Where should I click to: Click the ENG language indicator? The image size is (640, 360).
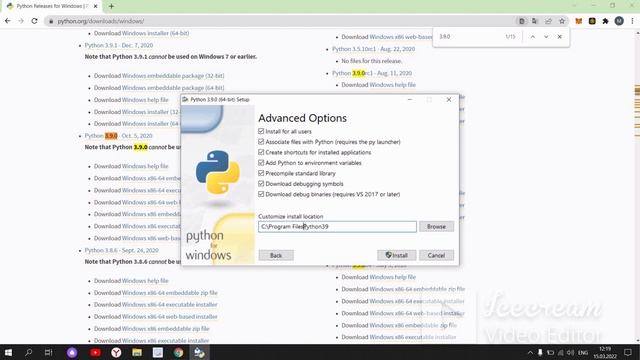pos(583,353)
